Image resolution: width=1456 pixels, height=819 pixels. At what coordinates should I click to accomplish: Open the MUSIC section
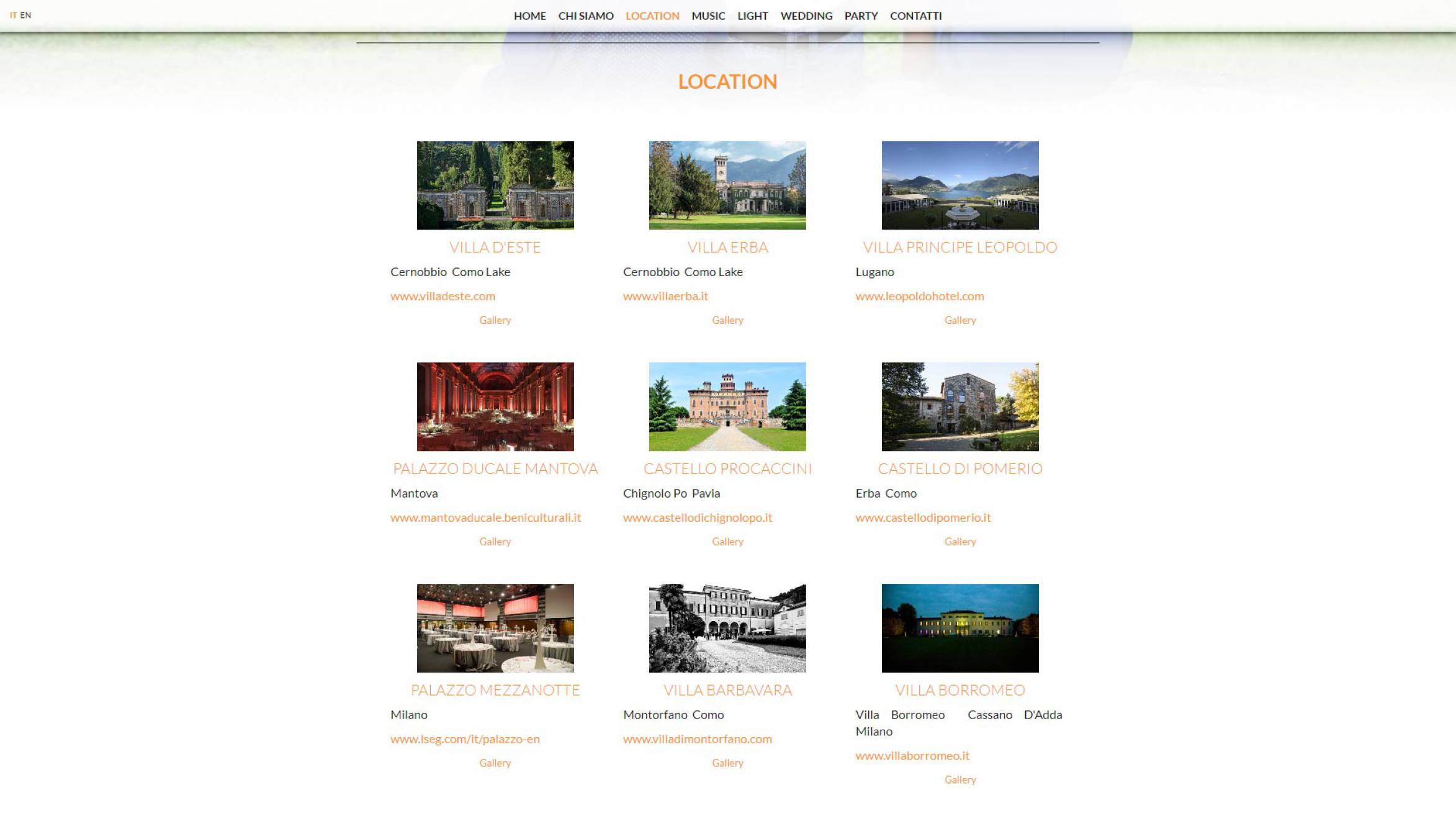(708, 16)
